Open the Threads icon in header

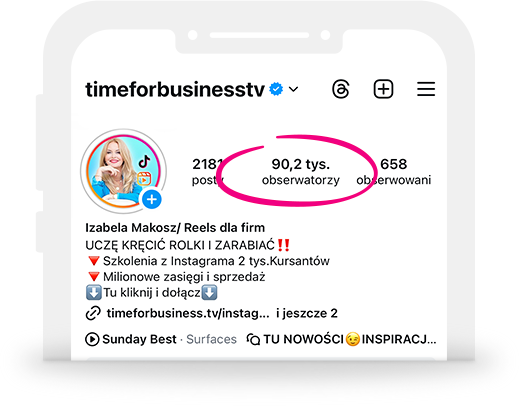pyautogui.click(x=341, y=89)
